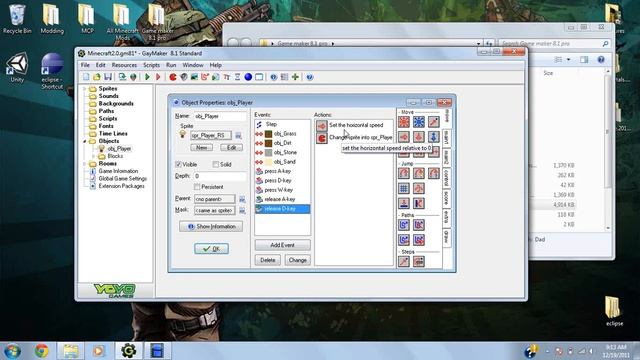Click the Open game folder toolbar icon
The image size is (640, 360).
point(97,77)
